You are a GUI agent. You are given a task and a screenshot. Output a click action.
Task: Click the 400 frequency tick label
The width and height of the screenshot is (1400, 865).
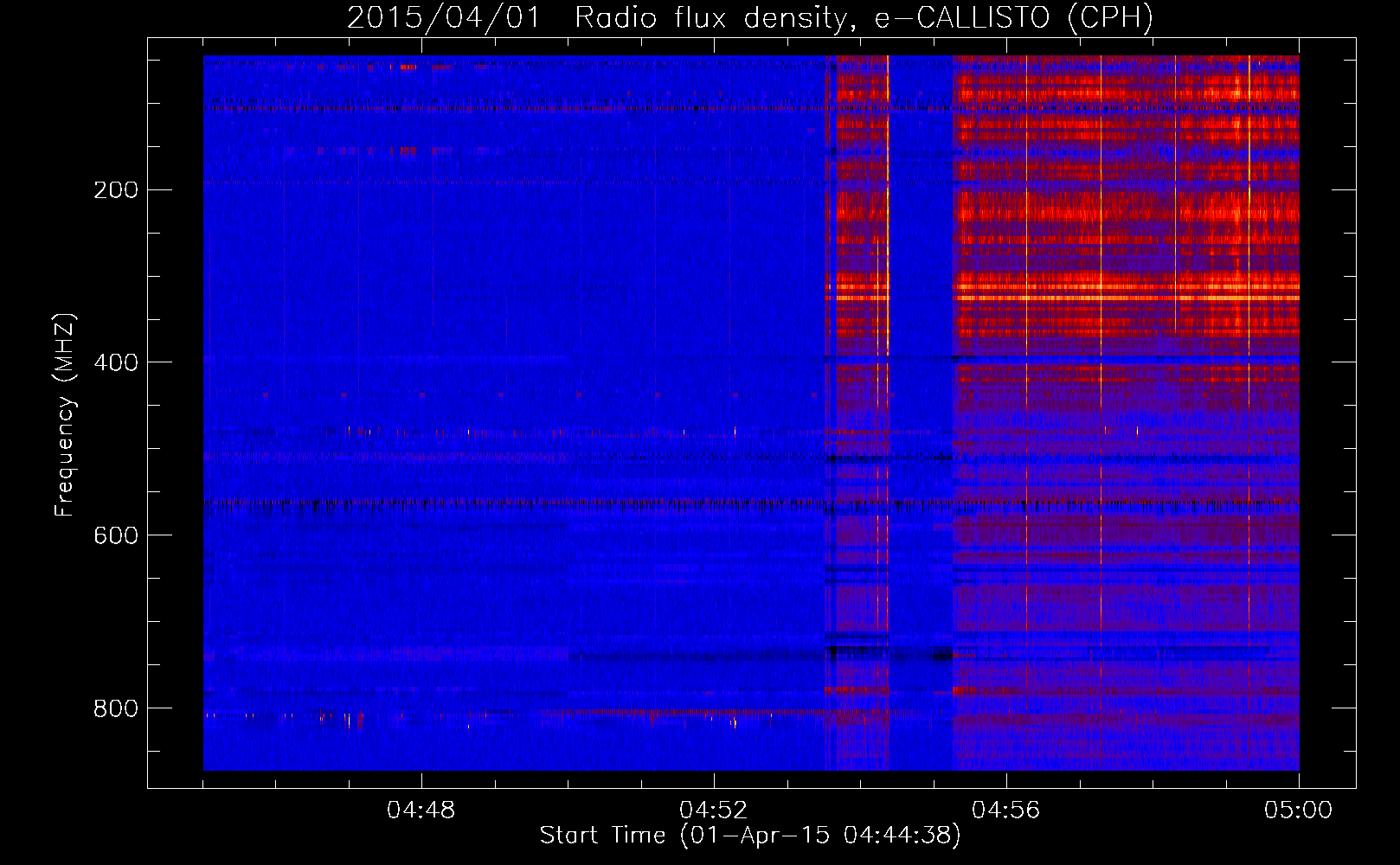(x=116, y=362)
